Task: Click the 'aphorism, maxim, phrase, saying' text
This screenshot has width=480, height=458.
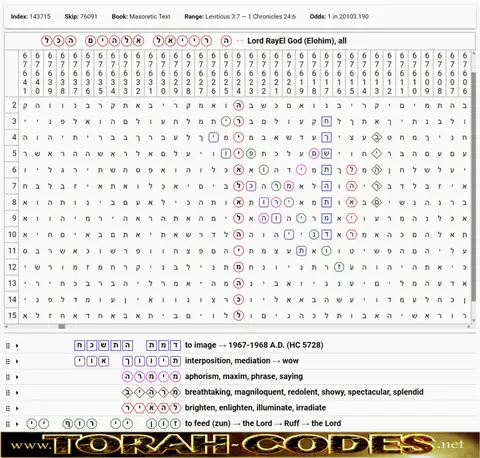Action: tap(244, 376)
